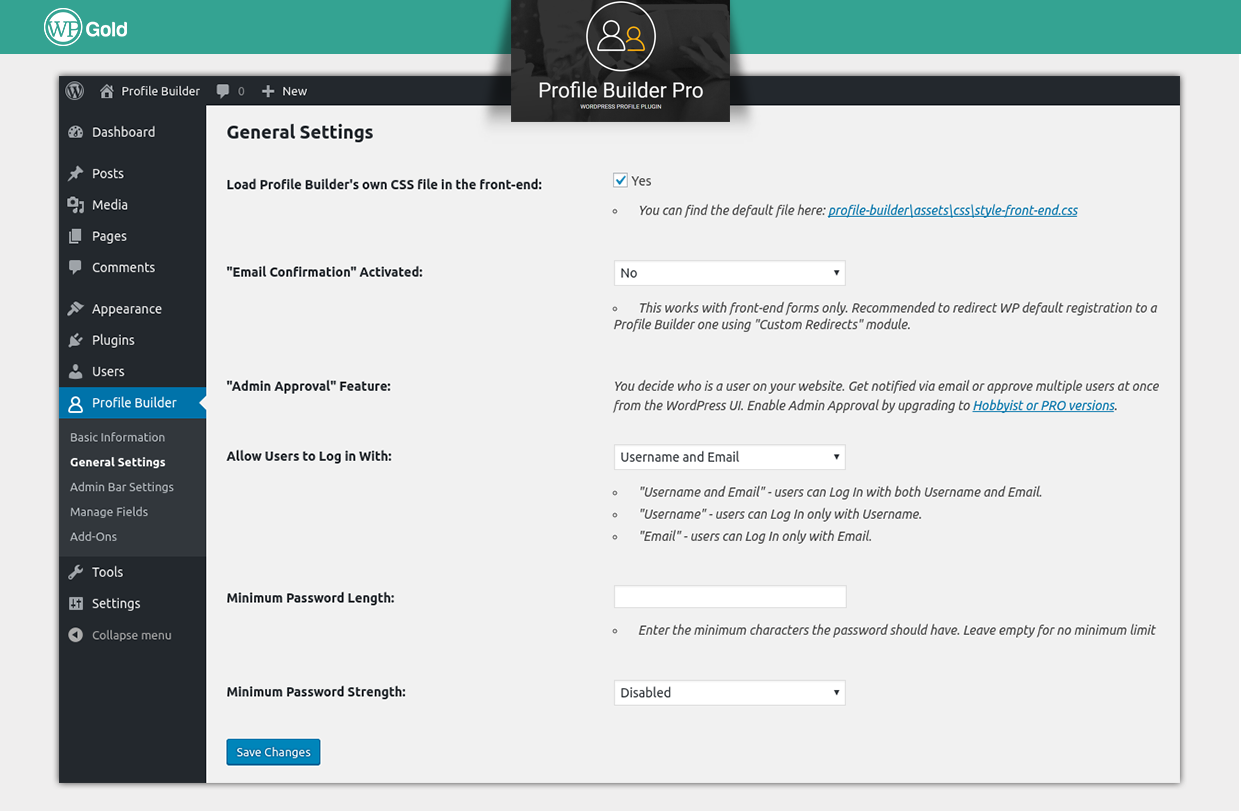Click the plus New icon in admin bar
The height and width of the screenshot is (811, 1241).
[268, 91]
